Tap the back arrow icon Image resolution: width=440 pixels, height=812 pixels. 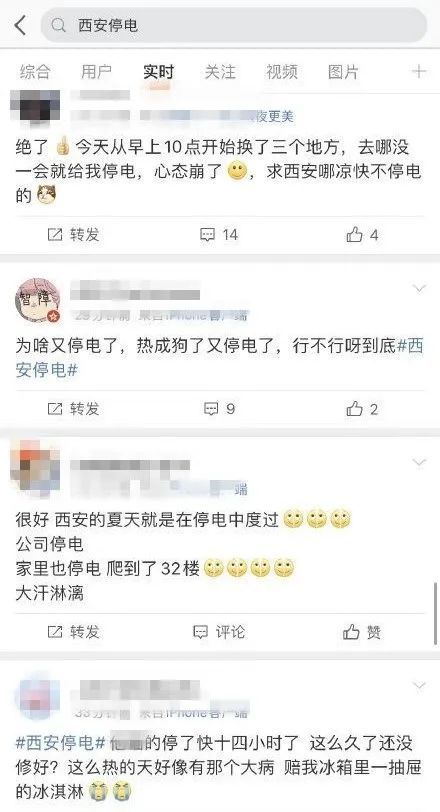[x=20, y=25]
